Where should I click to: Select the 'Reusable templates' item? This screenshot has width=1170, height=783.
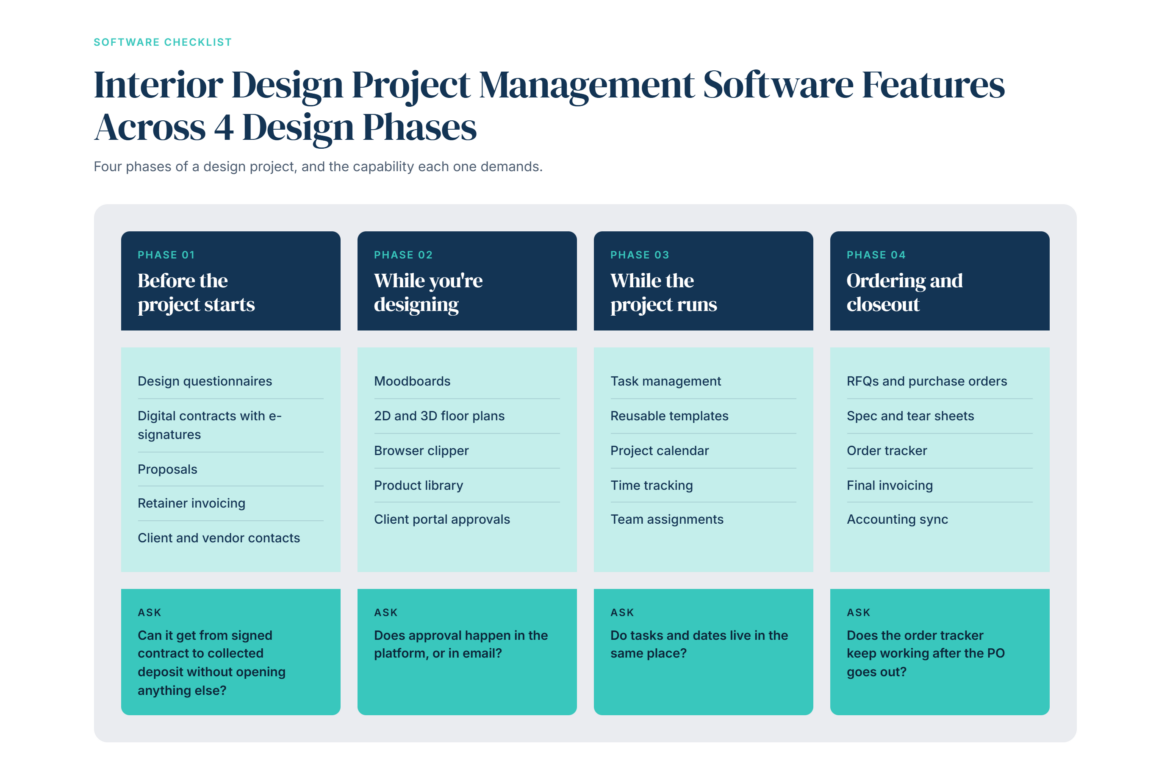669,416
